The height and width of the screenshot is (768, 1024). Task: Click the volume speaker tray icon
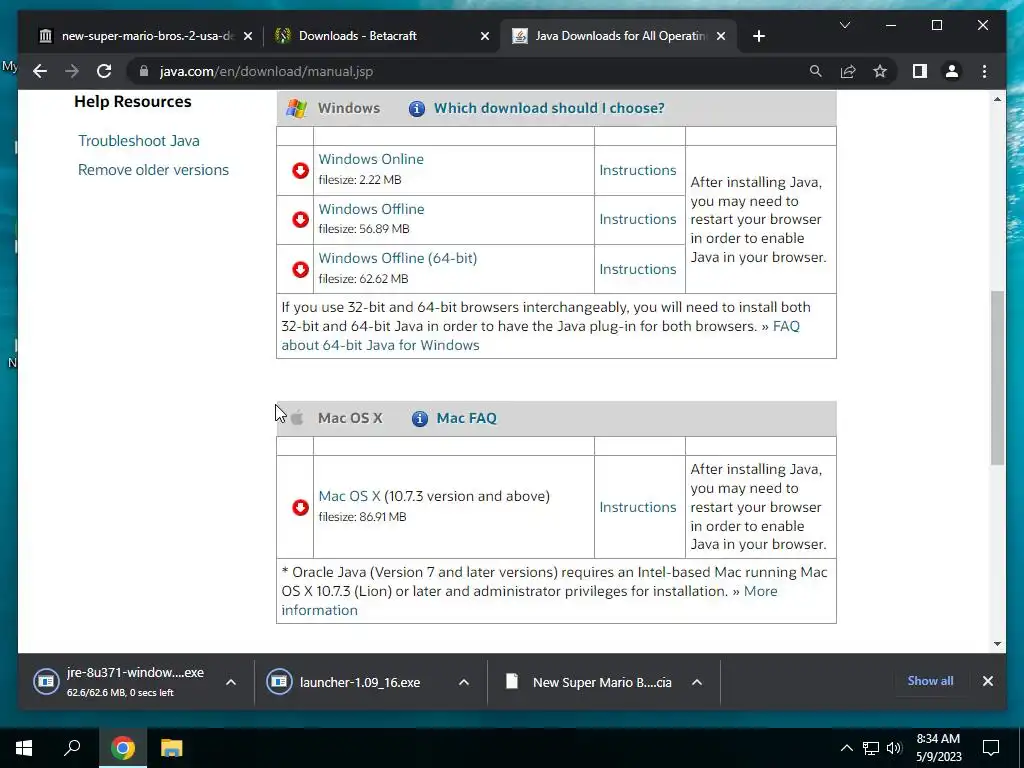(894, 748)
